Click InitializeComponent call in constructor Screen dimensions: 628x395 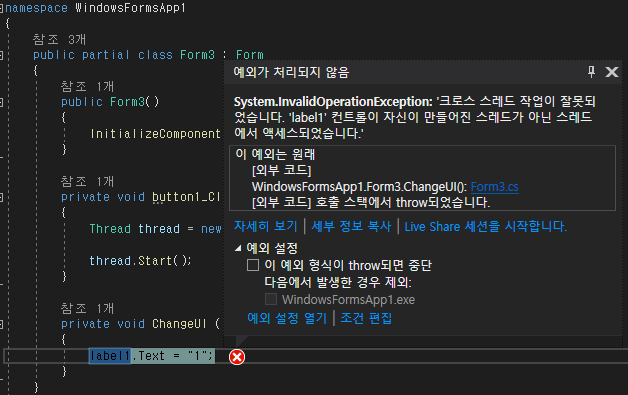click(x=155, y=134)
